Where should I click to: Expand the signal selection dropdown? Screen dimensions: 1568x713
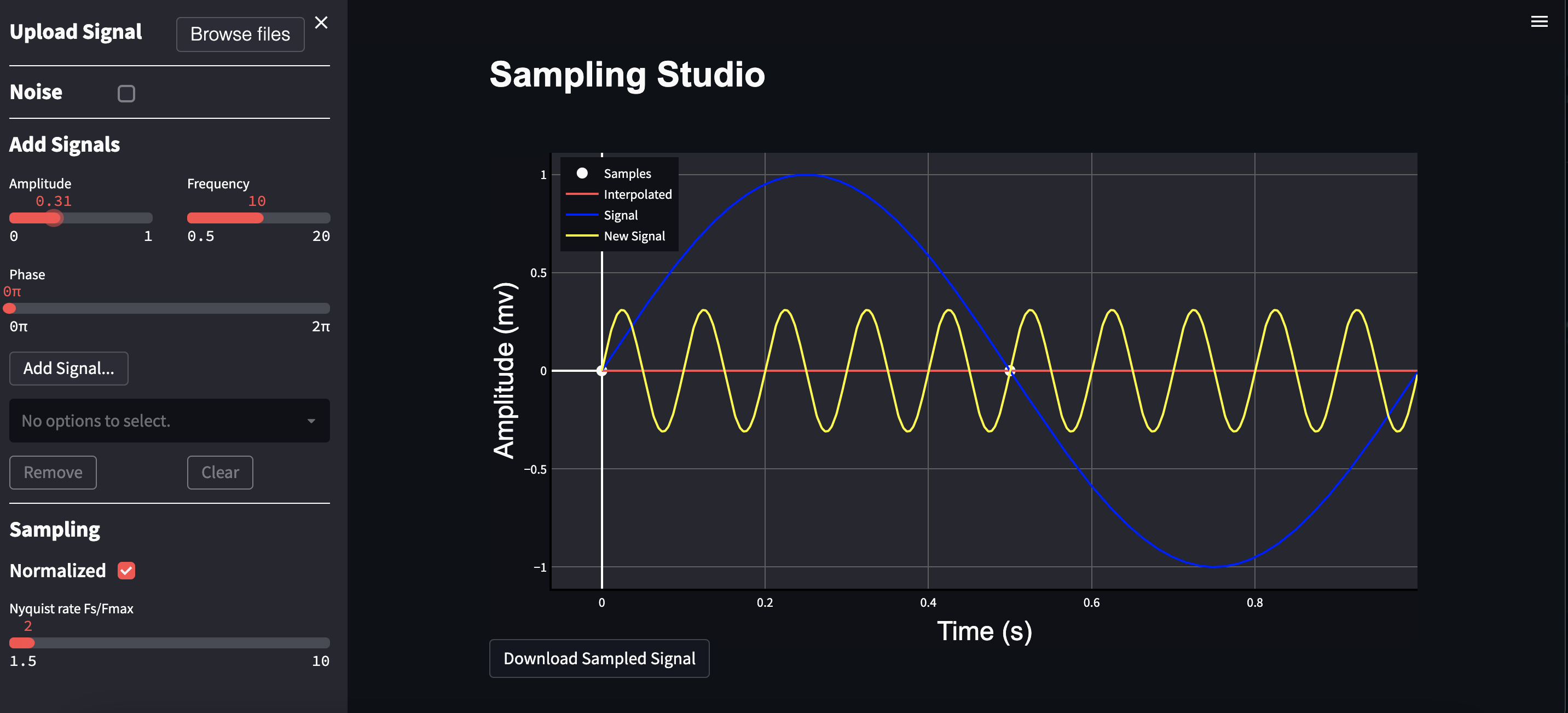(x=169, y=421)
